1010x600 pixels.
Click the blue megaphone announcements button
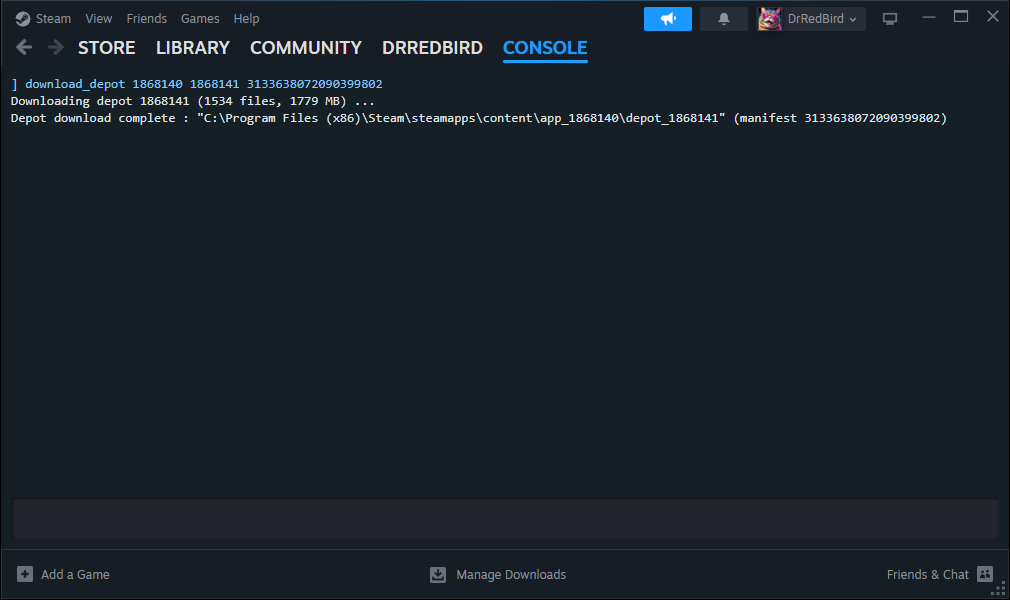pyautogui.click(x=667, y=19)
